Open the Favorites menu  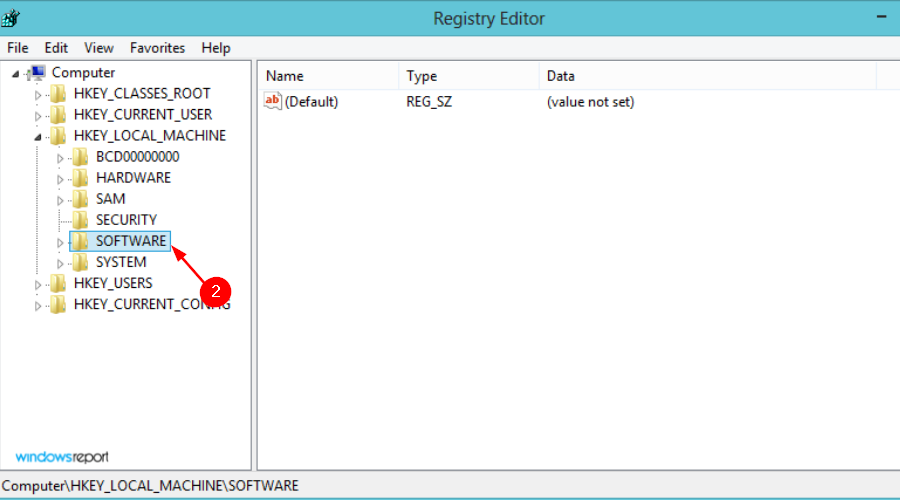pyautogui.click(x=157, y=48)
